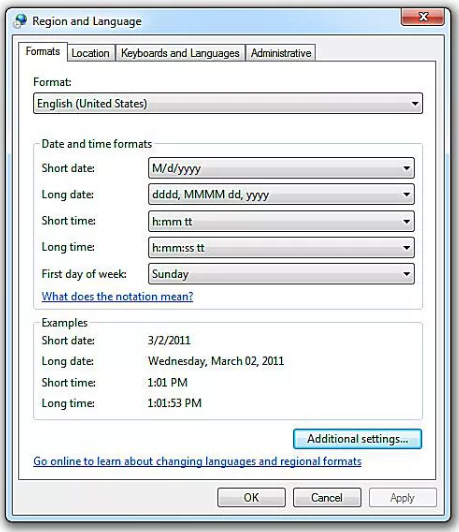Viewport: 459px width, 532px height.
Task: Click the Apply button
Action: tap(403, 497)
